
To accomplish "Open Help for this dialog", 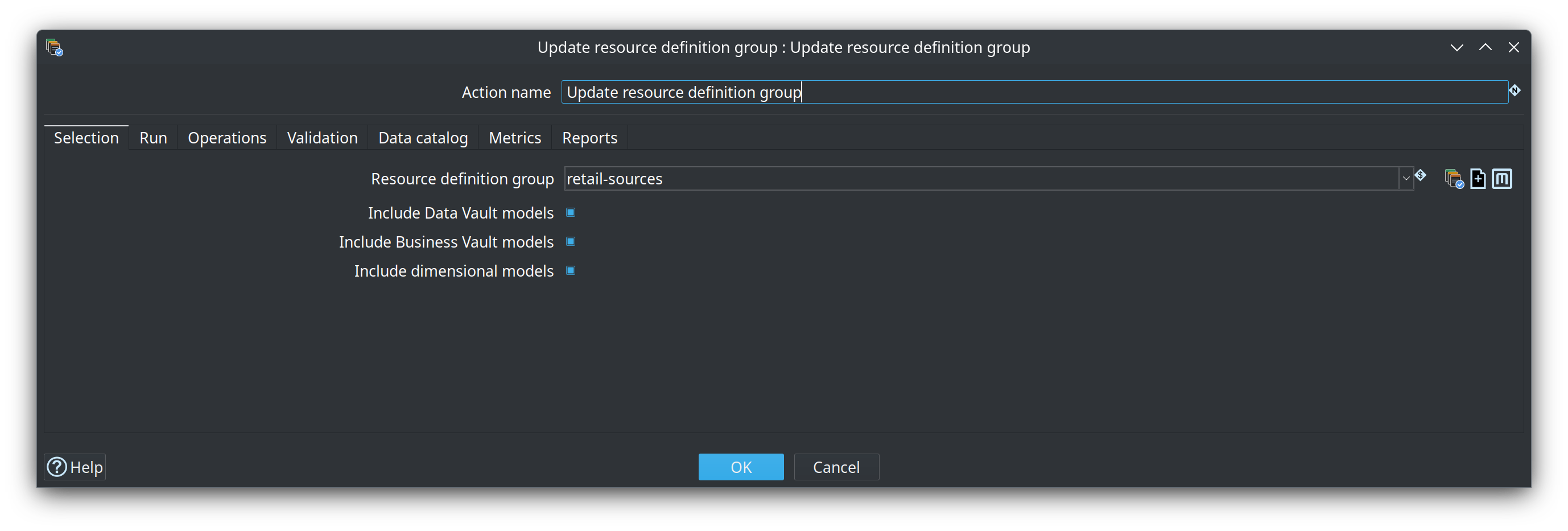I will 76,467.
